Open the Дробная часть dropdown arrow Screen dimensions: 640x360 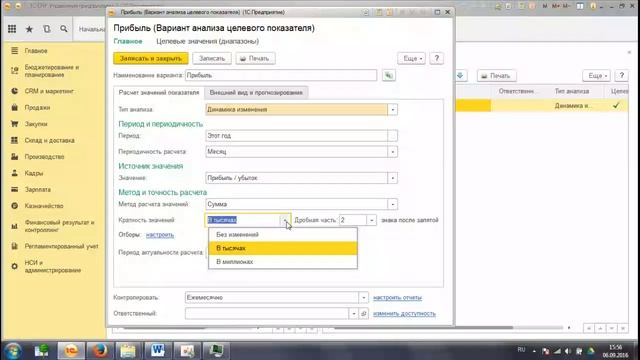pyautogui.click(x=371, y=220)
